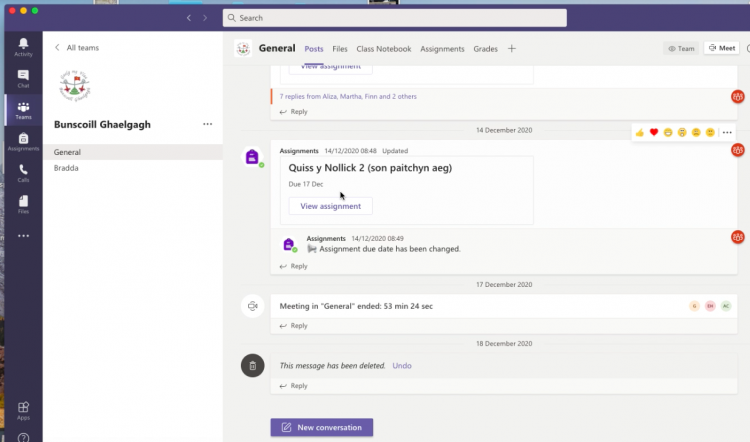Select the General channel
This screenshot has width=750, height=442.
pyautogui.click(x=132, y=152)
